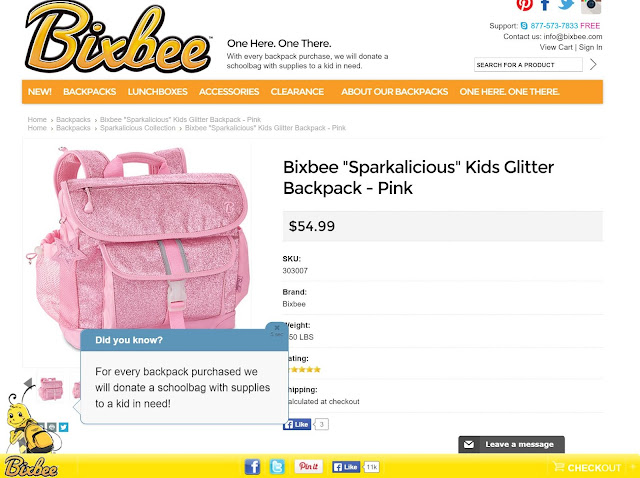Click the Pin it button in bottom bar

click(309, 466)
